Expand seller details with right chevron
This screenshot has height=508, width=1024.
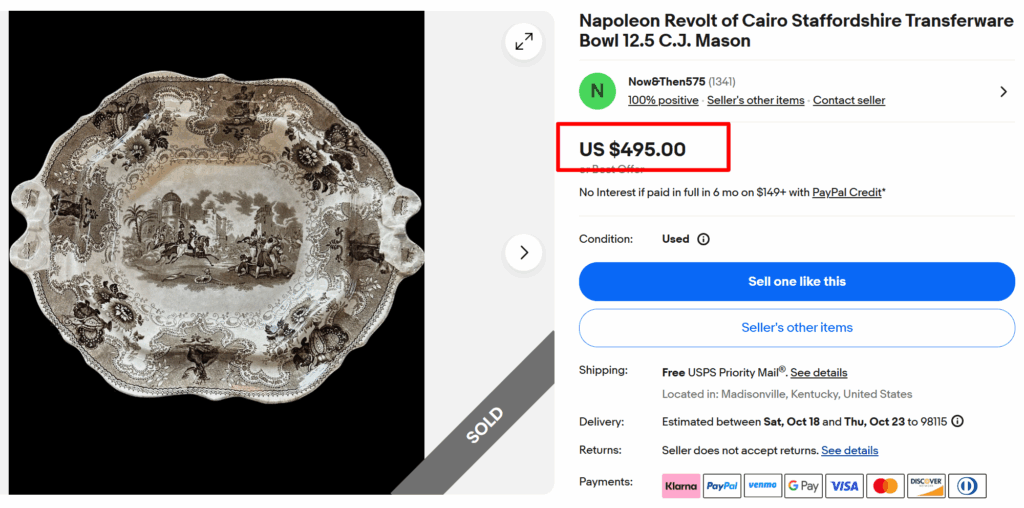[1003, 92]
